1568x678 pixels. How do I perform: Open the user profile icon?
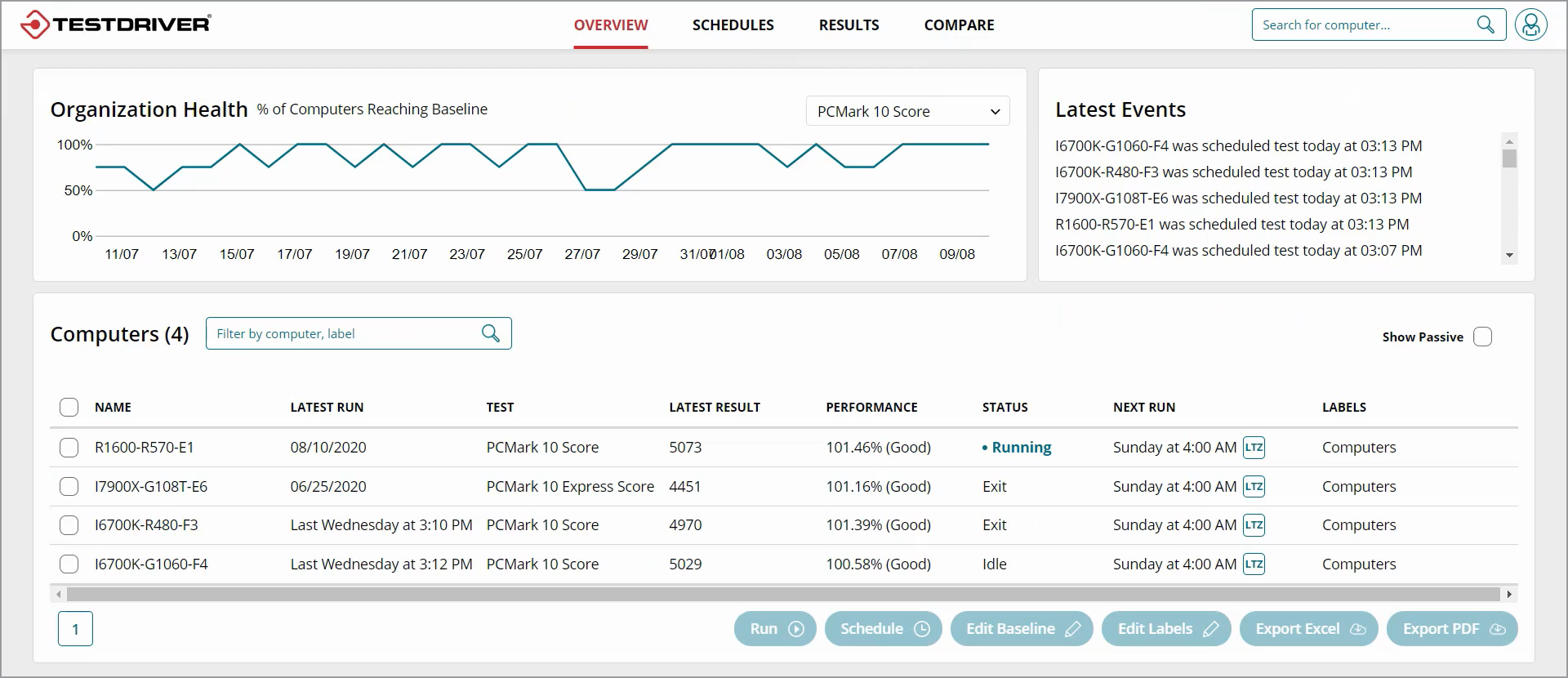[1531, 25]
